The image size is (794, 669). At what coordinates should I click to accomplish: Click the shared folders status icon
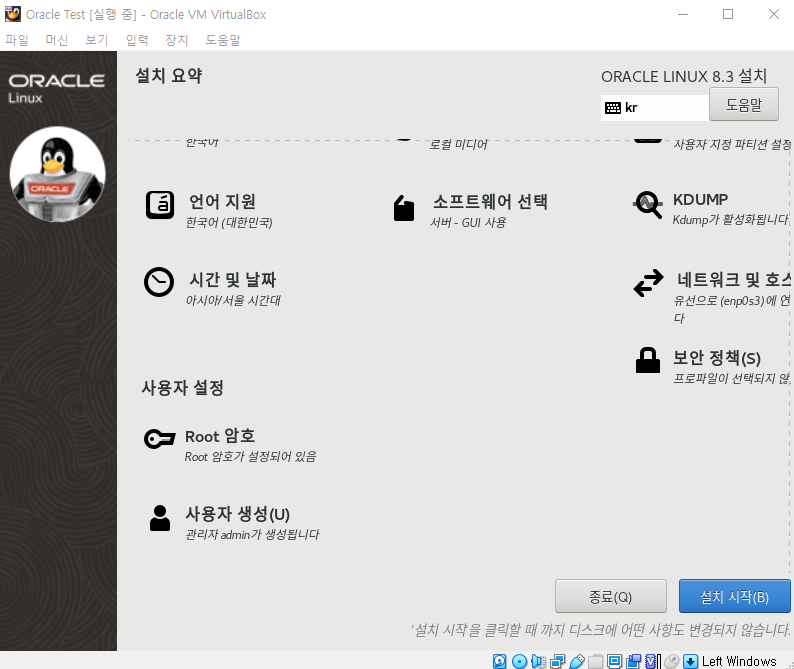pos(596,661)
